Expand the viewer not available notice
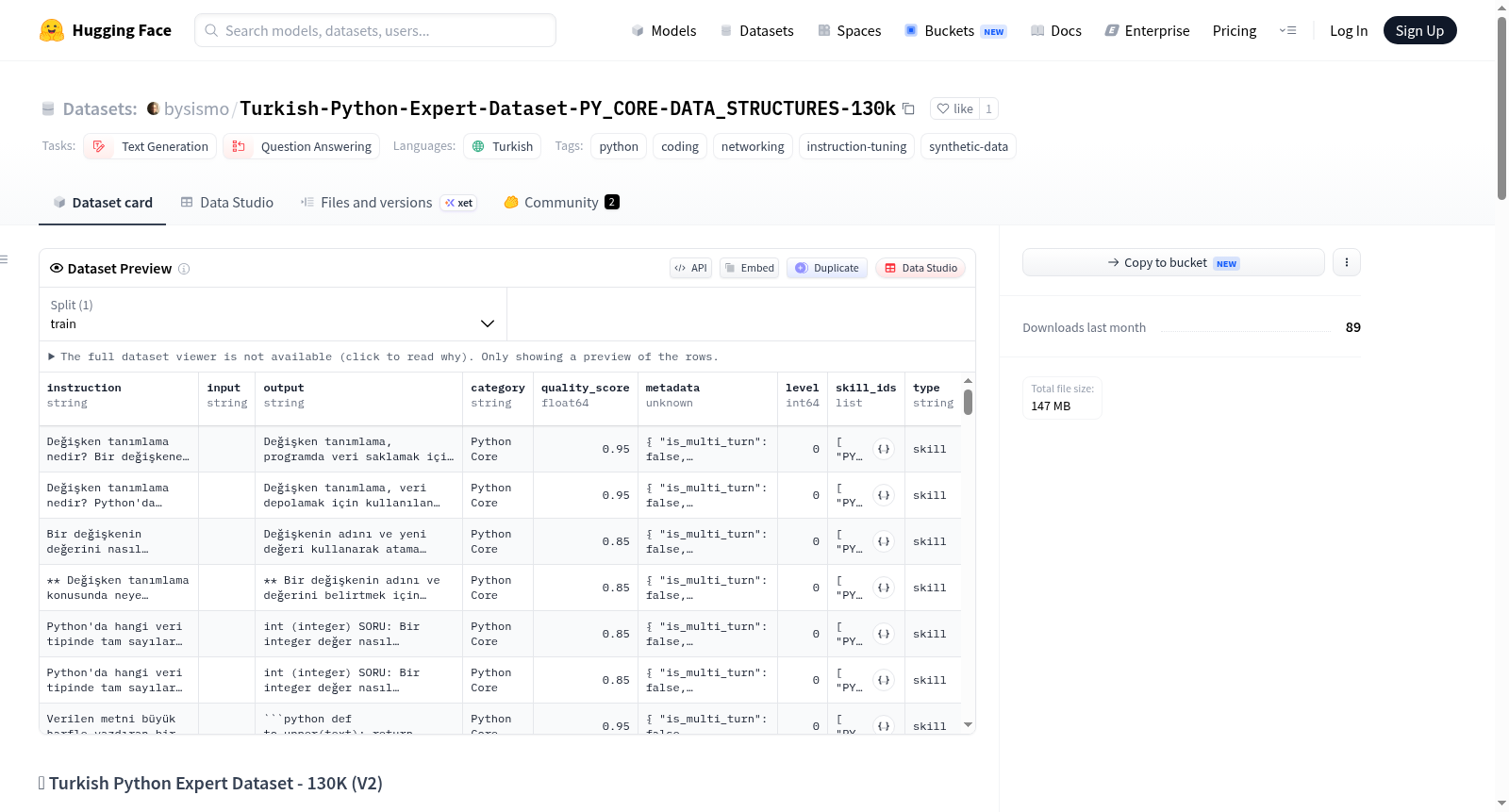The height and width of the screenshot is (812, 1509). pyautogui.click(x=383, y=356)
